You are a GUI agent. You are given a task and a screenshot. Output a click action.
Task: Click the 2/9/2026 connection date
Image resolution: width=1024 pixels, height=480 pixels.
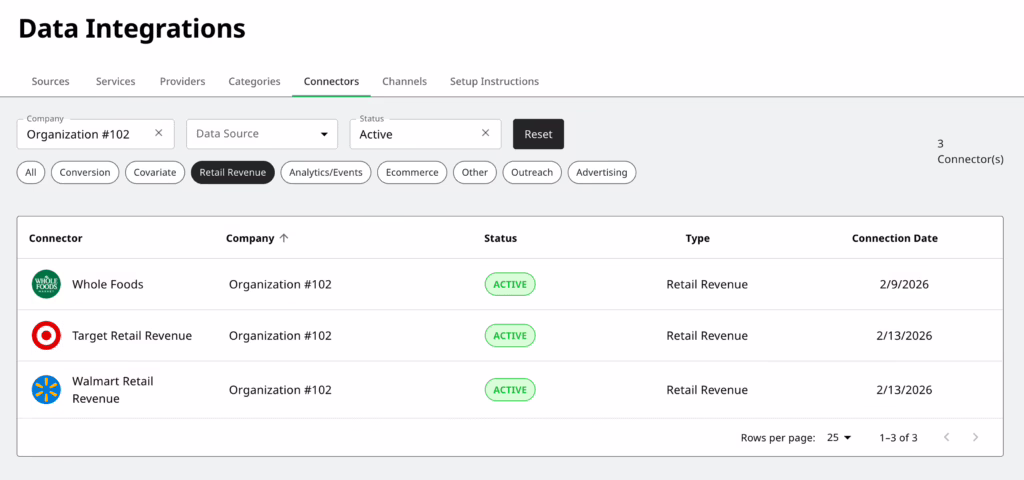(x=904, y=284)
